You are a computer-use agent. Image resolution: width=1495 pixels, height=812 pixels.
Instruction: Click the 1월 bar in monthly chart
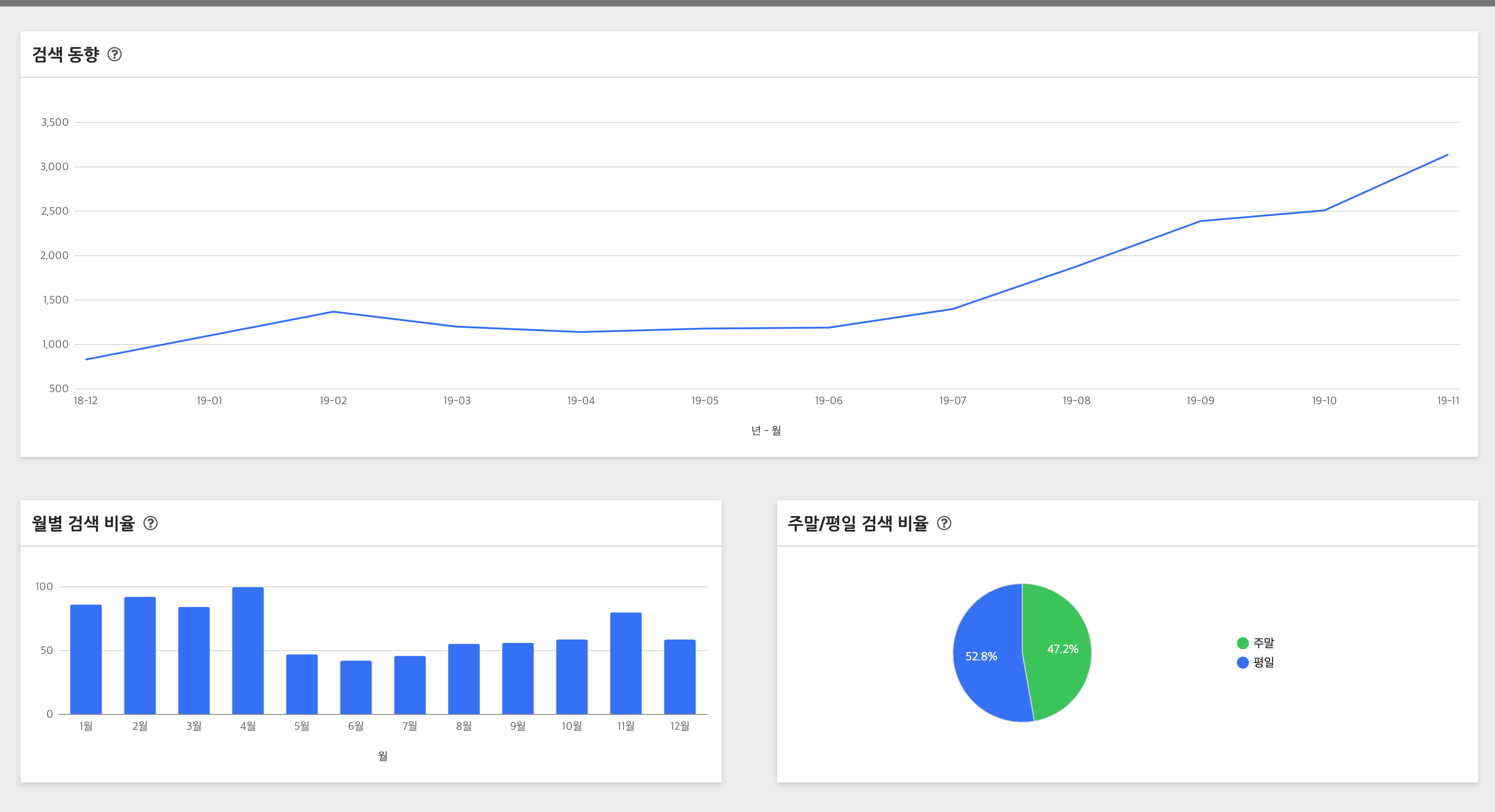tap(86, 659)
